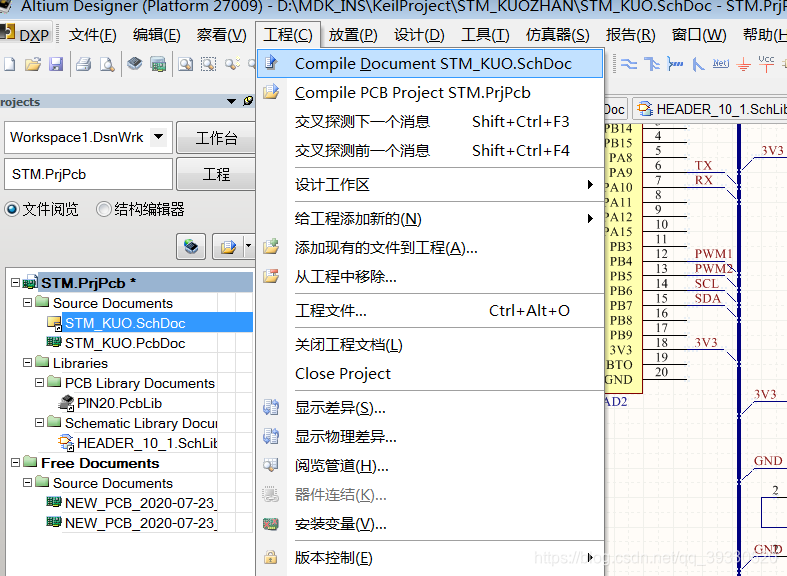The image size is (787, 576).
Task: Click the zoom on selected objects icon
Action: coord(232,64)
